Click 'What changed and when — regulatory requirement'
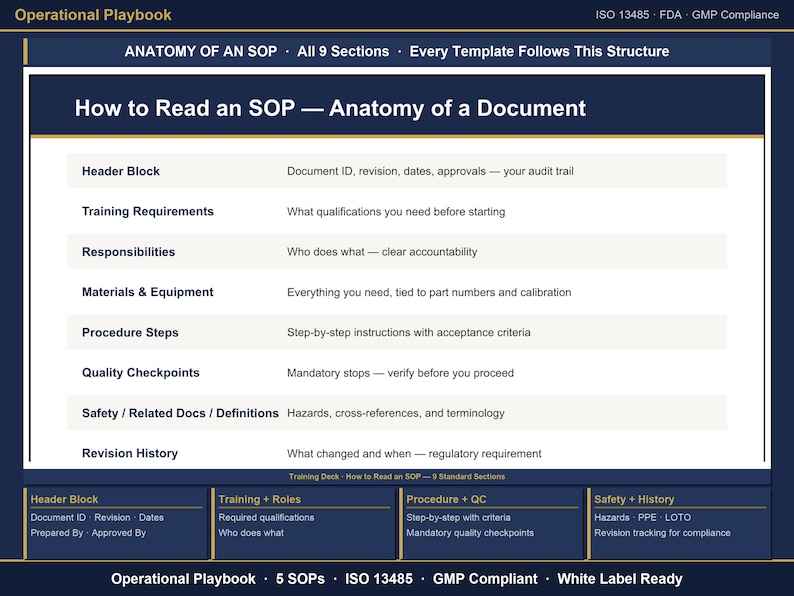This screenshot has height=596, width=794. [414, 454]
